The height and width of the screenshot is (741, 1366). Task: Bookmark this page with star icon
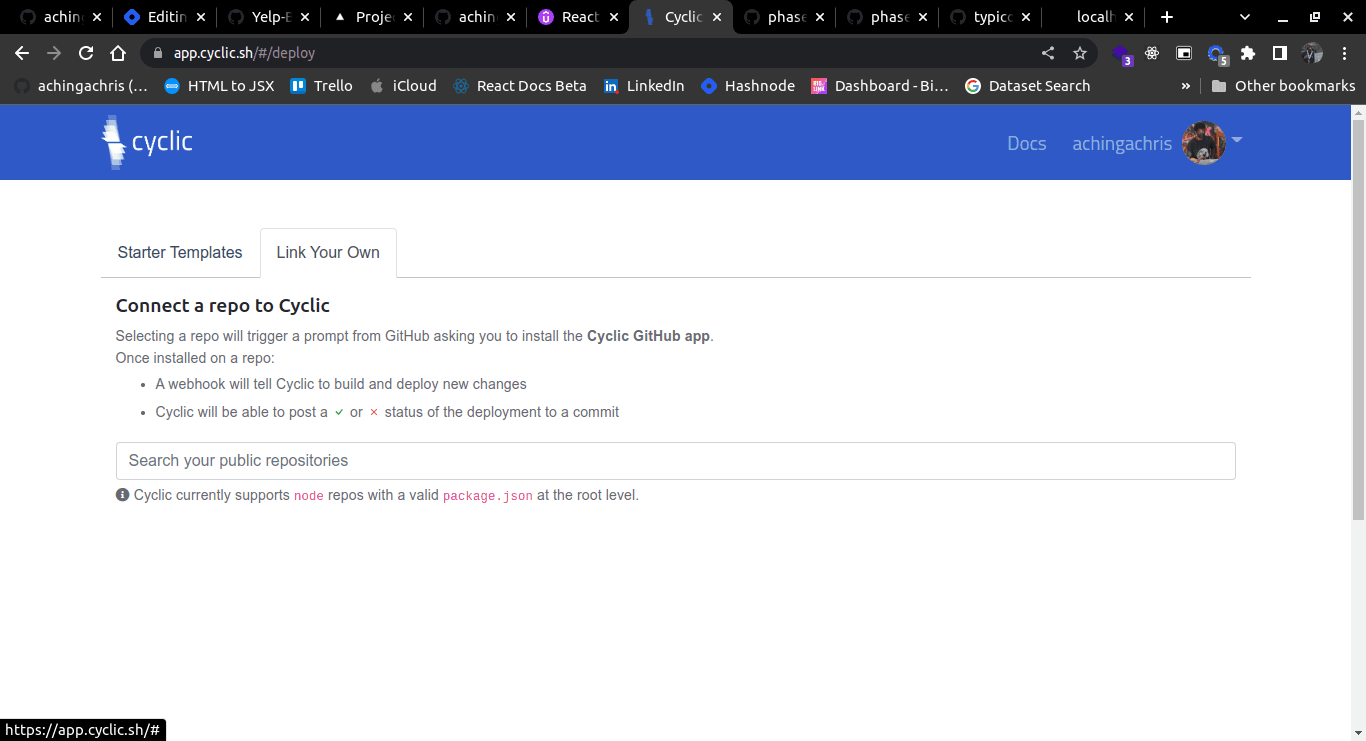[1080, 53]
